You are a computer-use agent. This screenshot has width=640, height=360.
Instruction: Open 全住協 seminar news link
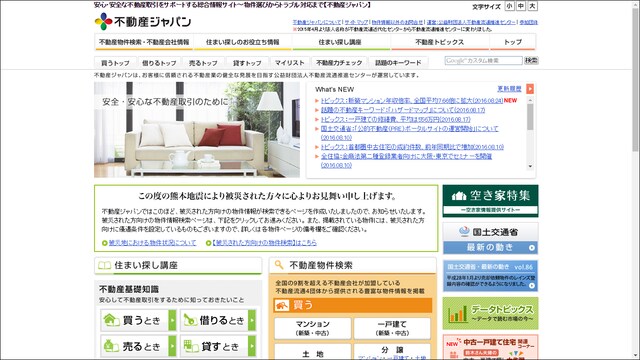406,160
